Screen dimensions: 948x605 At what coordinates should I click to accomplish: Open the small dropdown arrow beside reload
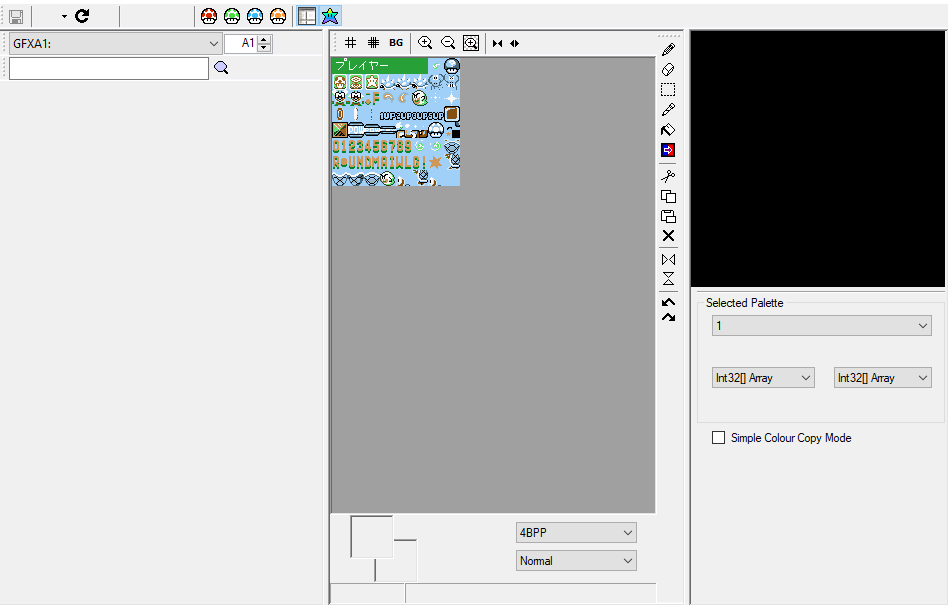pos(64,16)
